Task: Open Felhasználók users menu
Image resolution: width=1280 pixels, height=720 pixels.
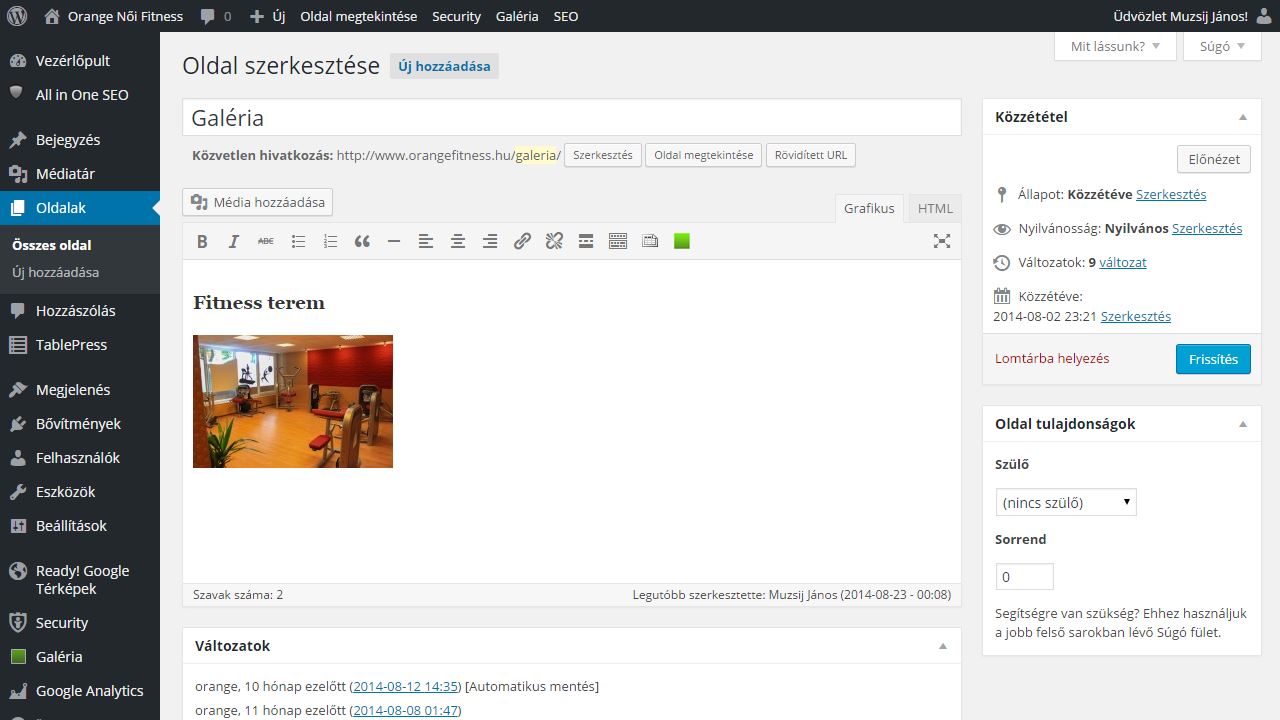Action: pos(80,458)
